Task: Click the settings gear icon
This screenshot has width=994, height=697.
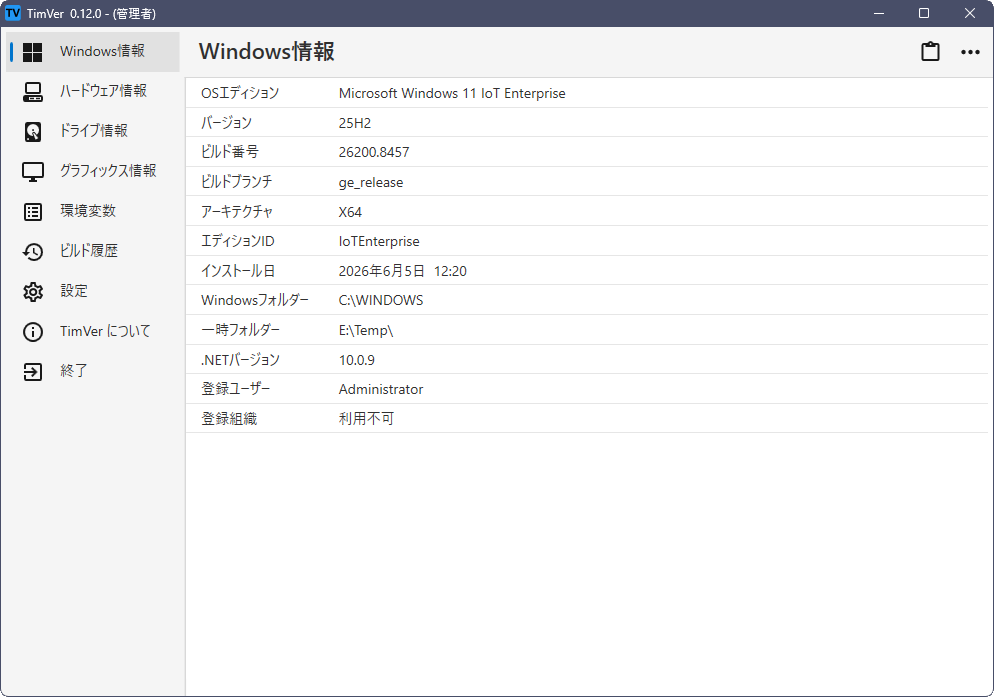Action: 32,292
